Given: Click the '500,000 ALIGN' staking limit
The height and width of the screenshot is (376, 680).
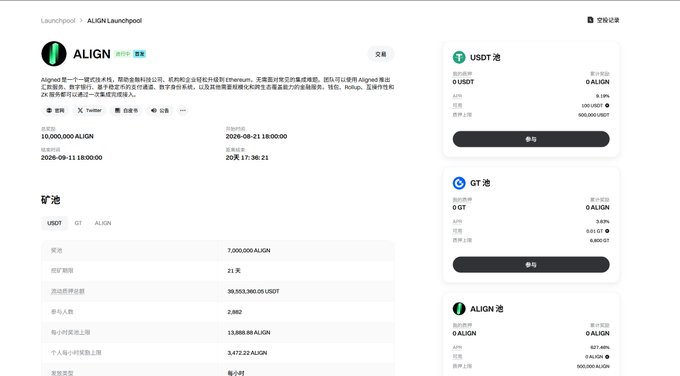Looking at the screenshot, I should click(x=593, y=366).
